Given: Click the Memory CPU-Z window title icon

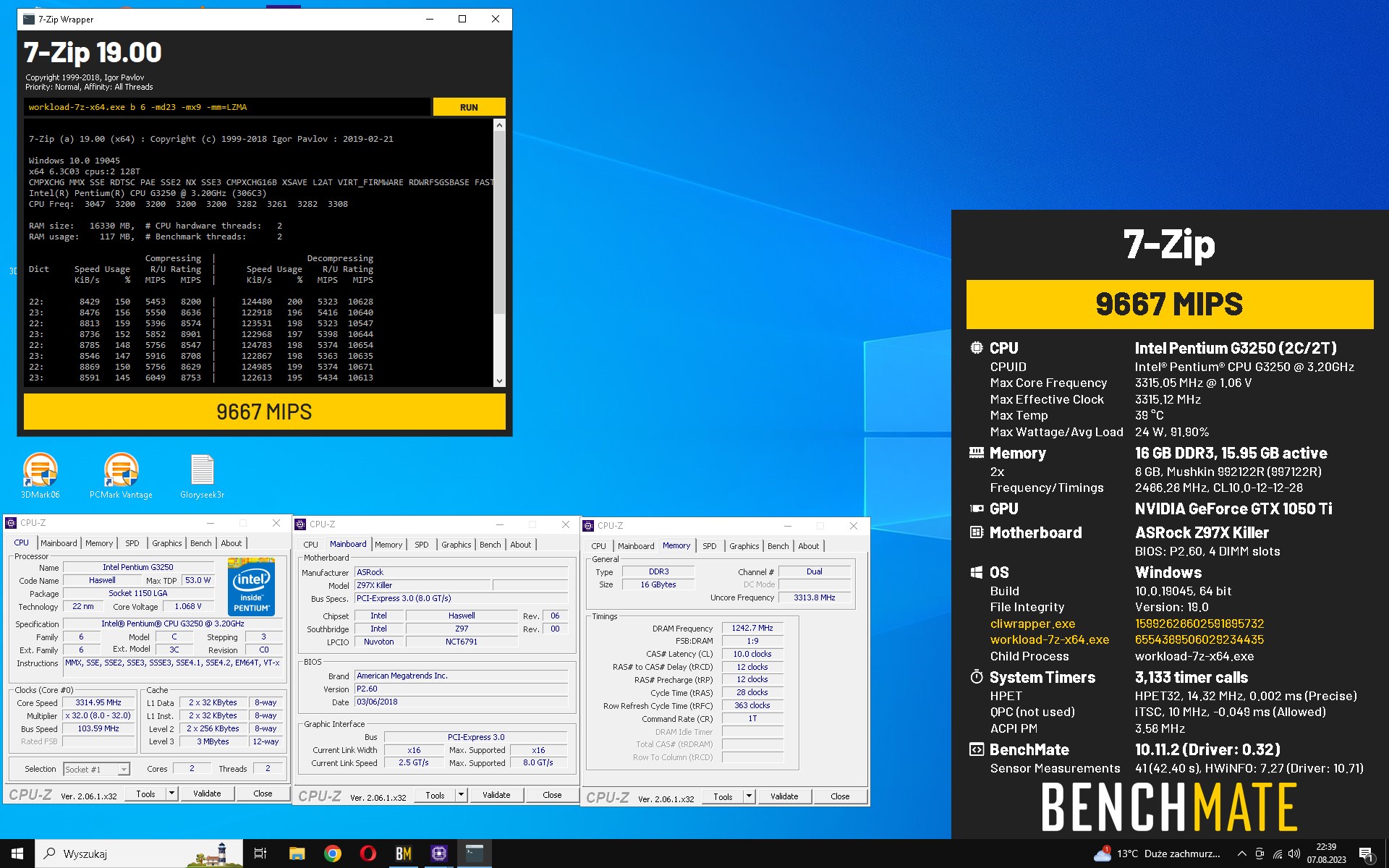Looking at the screenshot, I should coord(589,525).
